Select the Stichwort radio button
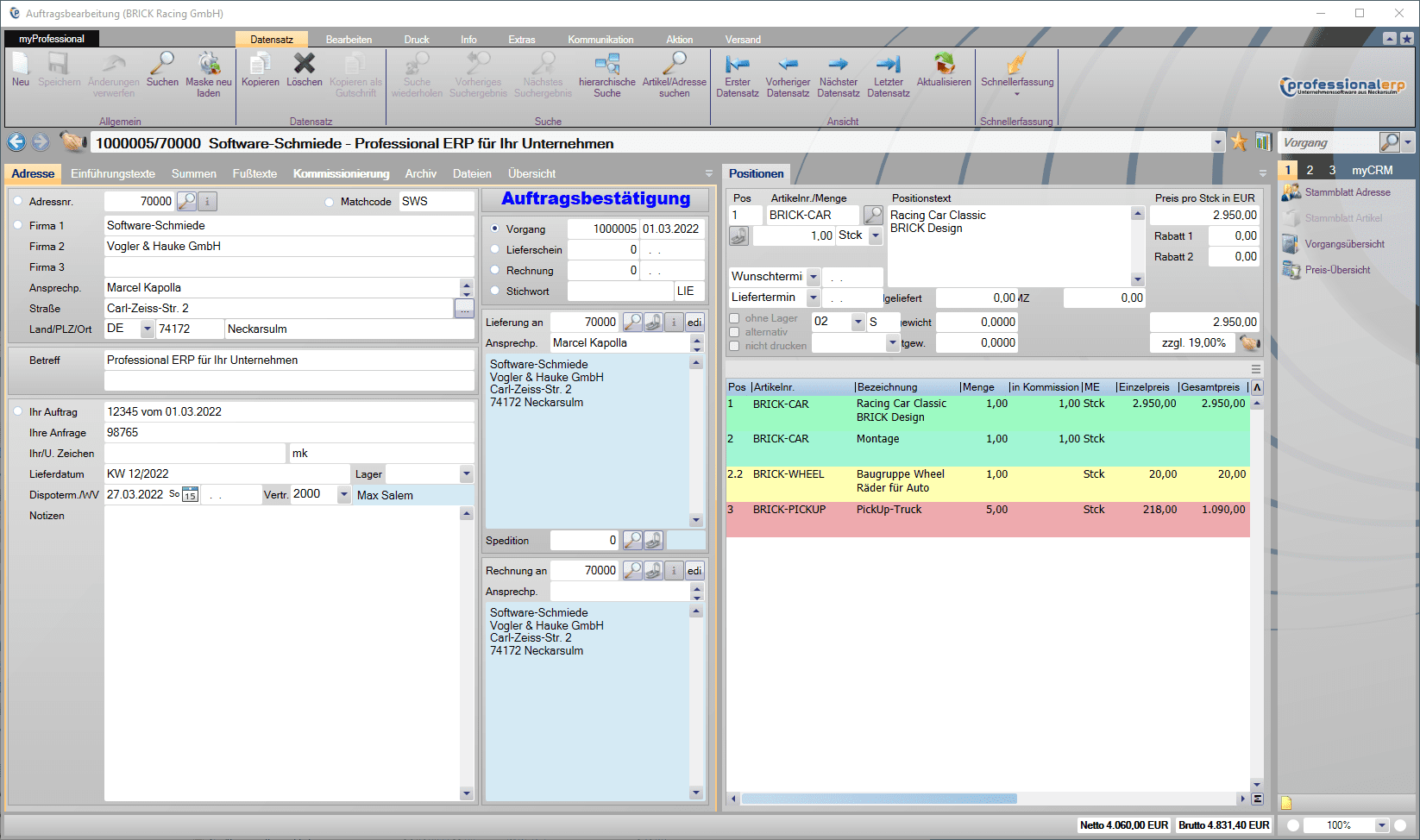The height and width of the screenshot is (840, 1420). pos(495,291)
